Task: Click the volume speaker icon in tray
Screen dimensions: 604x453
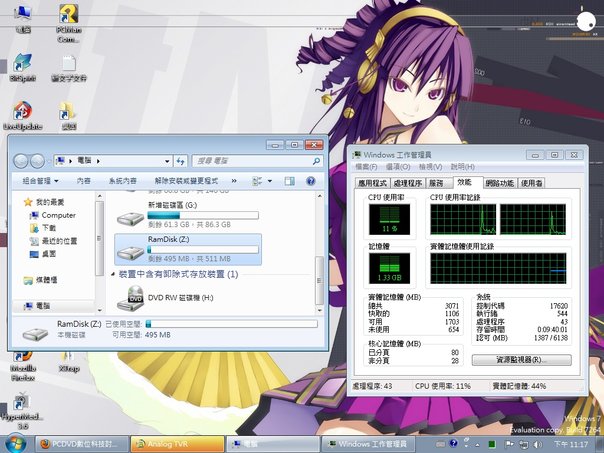Action: coord(538,444)
